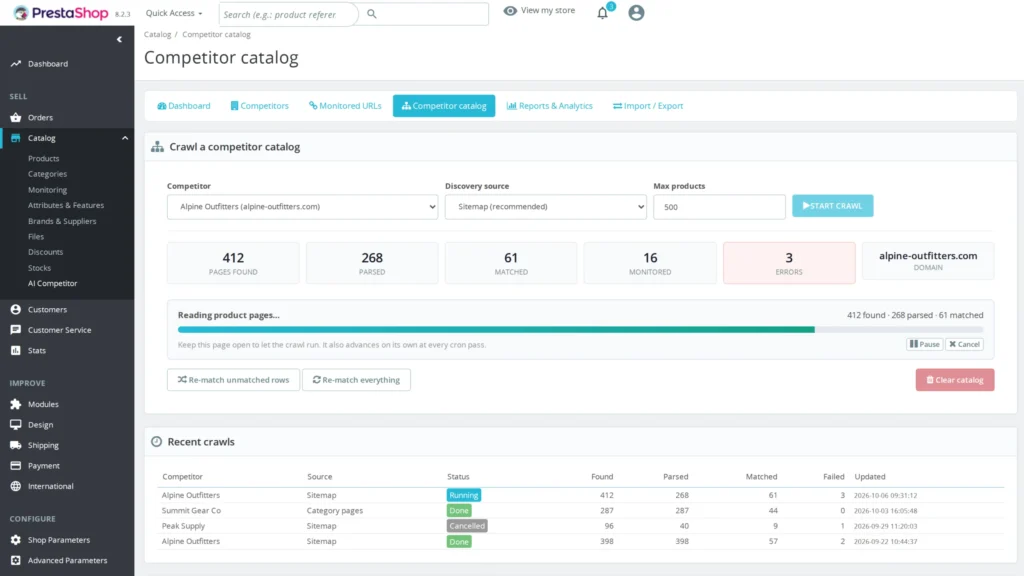Click the Pages Found card showing 412

click(233, 263)
